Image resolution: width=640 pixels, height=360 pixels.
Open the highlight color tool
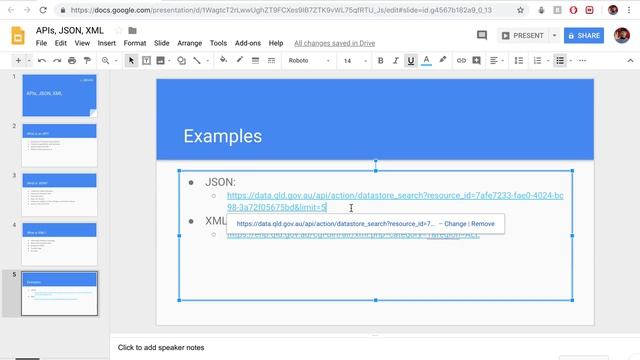coord(442,60)
